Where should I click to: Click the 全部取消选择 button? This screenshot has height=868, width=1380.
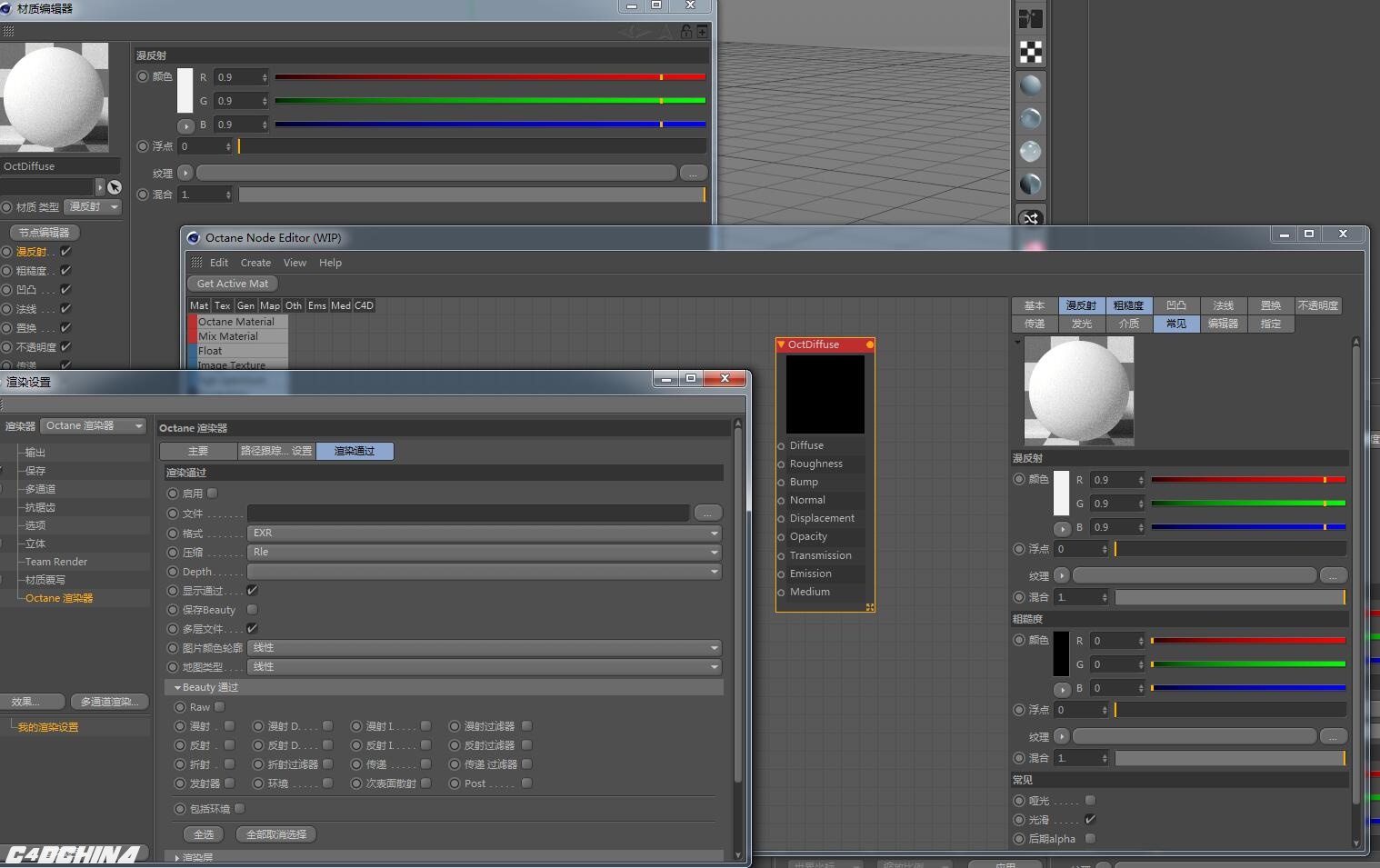click(x=276, y=834)
